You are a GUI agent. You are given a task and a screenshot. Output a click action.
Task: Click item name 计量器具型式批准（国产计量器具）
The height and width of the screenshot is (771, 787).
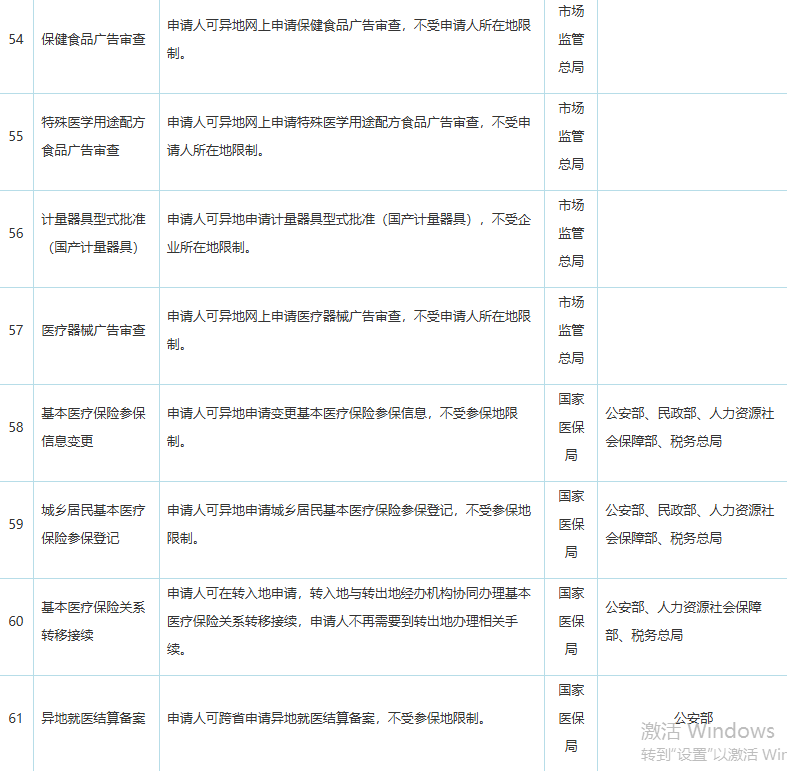coord(93,233)
